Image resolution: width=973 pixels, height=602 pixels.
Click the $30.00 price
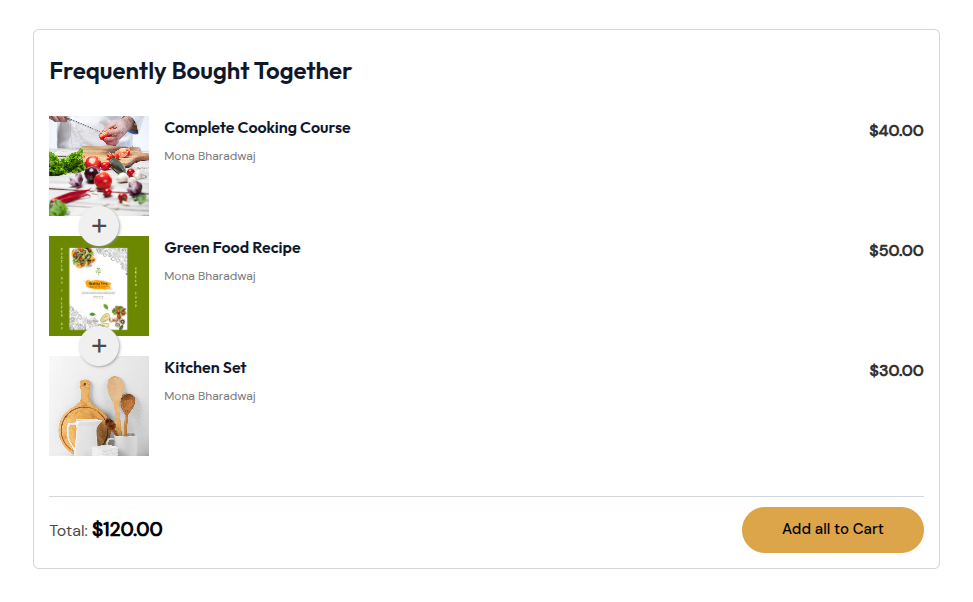pos(896,371)
